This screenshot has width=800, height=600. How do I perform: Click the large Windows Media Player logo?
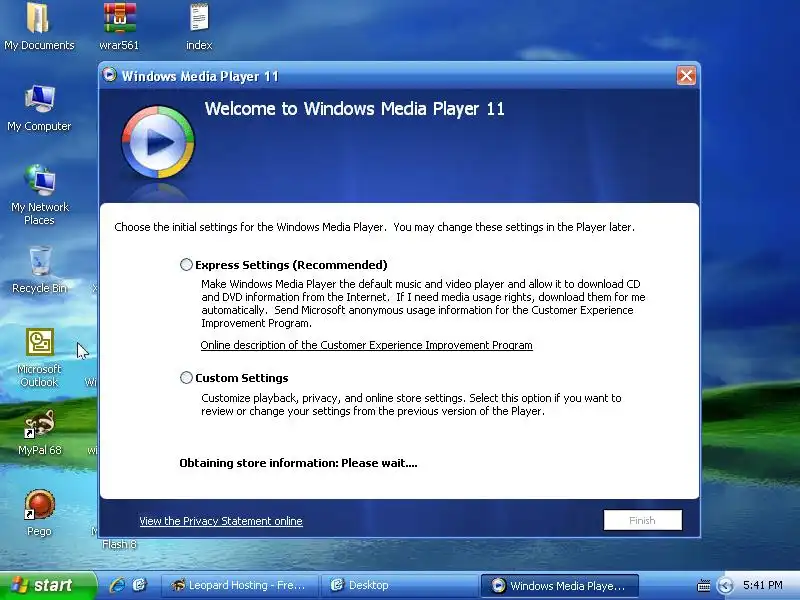pyautogui.click(x=158, y=142)
